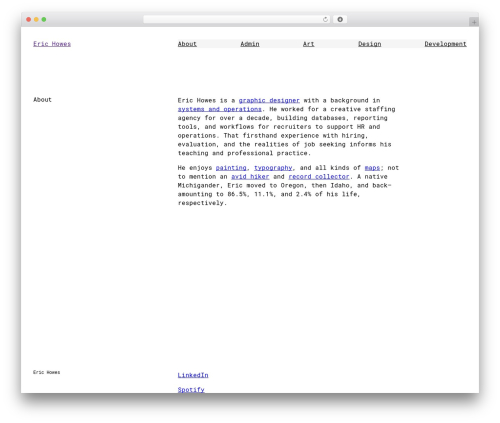Follow the graphic designer link
Viewport: 500px width, 423px height.
coord(269,100)
